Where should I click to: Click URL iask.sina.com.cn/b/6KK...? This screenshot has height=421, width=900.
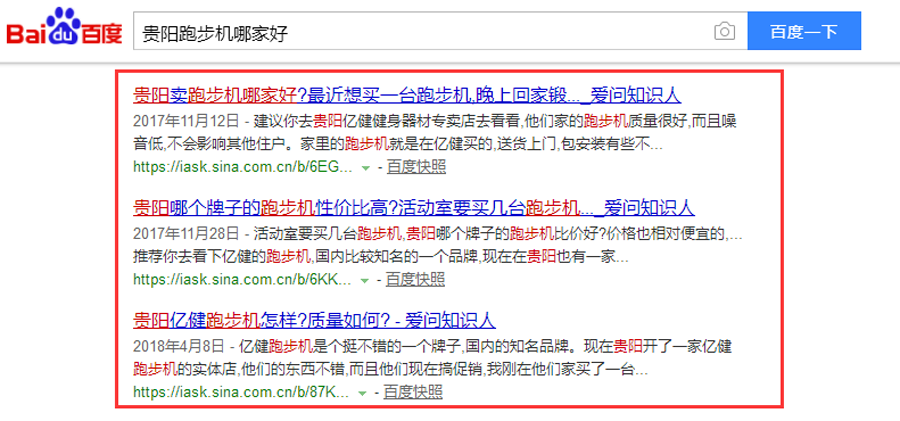(243, 280)
